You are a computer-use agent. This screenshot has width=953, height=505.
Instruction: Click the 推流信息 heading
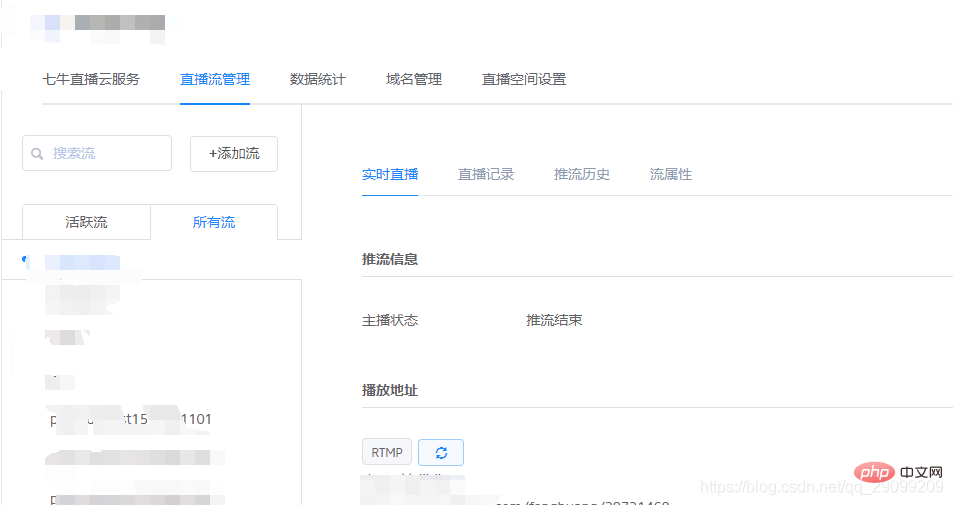(x=390, y=259)
